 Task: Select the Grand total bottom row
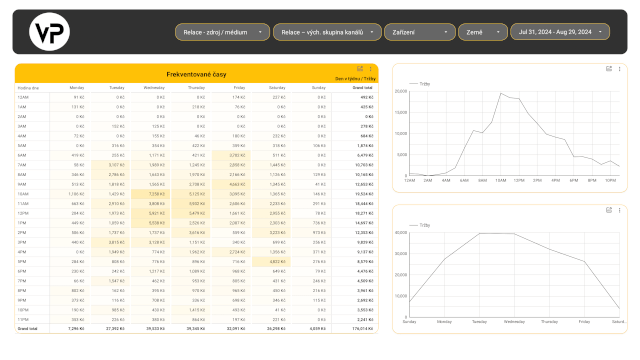pos(196,329)
